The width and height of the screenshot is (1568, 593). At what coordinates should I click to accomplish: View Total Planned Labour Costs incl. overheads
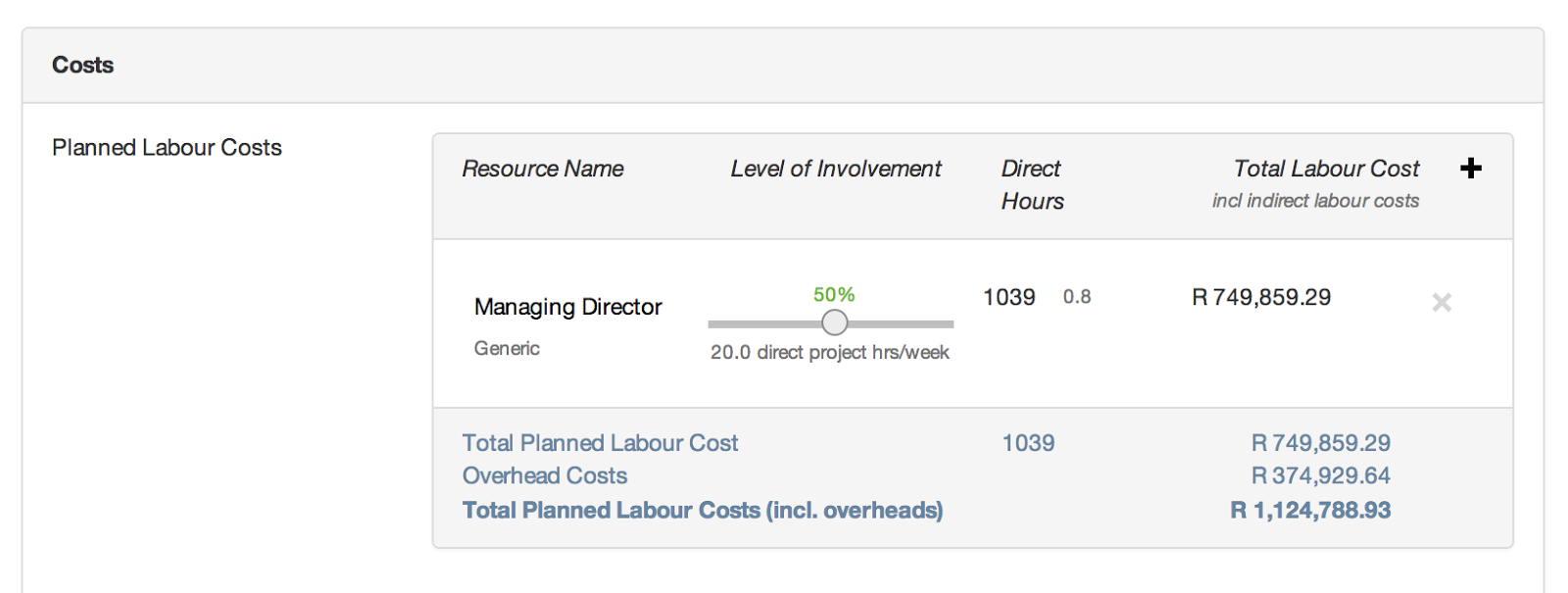pos(702,510)
